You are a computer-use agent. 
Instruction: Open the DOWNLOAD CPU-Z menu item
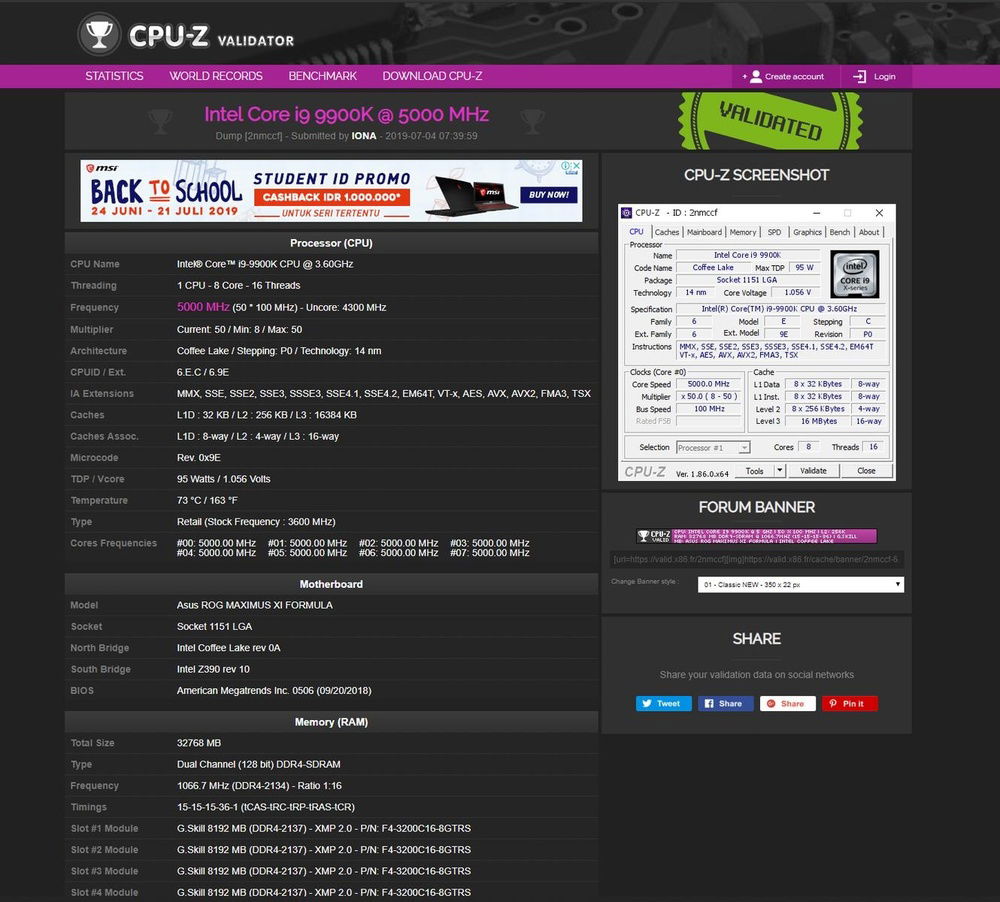(x=432, y=76)
